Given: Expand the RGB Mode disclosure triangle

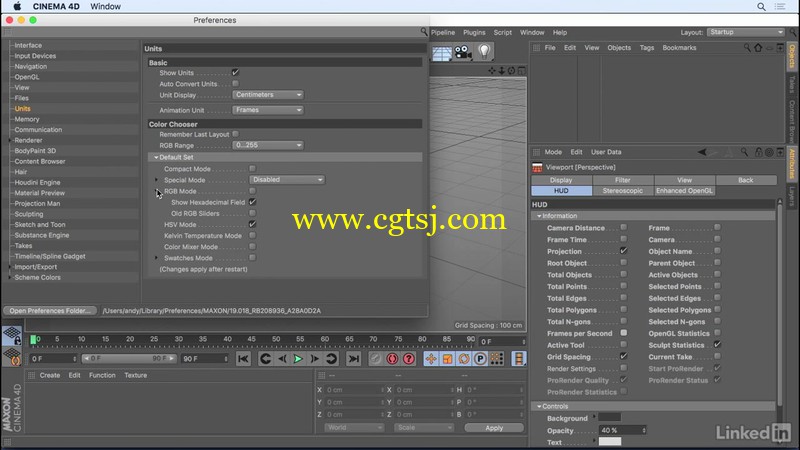Looking at the screenshot, I should point(156,191).
